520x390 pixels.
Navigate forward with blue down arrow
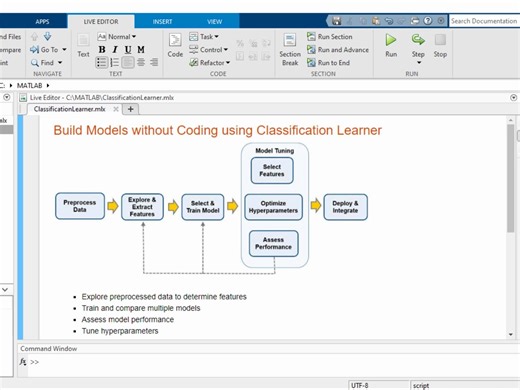(48, 37)
